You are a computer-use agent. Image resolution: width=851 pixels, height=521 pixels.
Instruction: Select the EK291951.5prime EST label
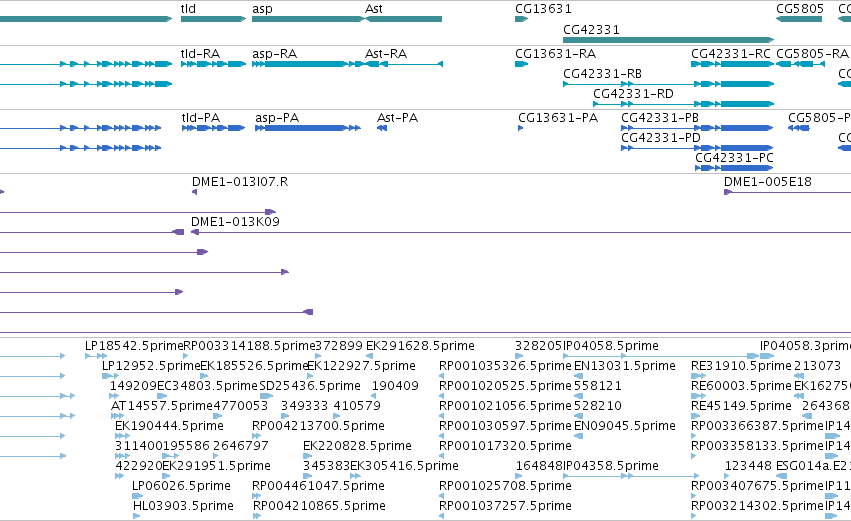coord(216,466)
